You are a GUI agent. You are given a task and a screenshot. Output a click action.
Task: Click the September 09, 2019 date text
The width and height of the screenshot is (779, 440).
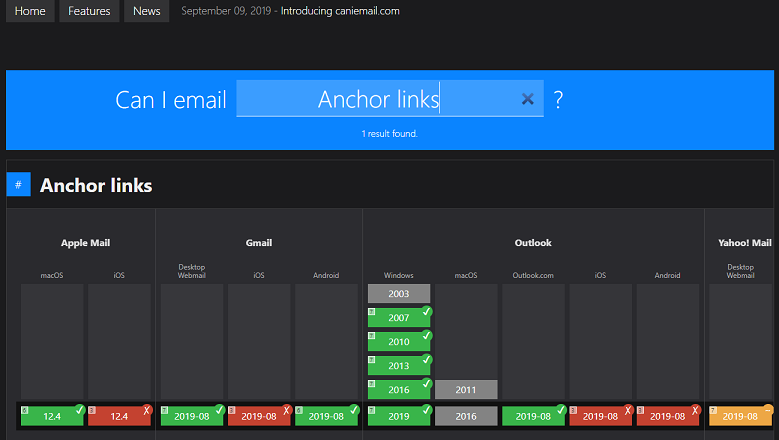(x=226, y=11)
